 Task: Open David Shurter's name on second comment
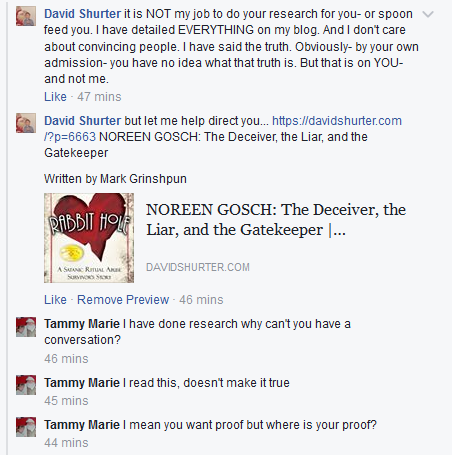coord(82,121)
